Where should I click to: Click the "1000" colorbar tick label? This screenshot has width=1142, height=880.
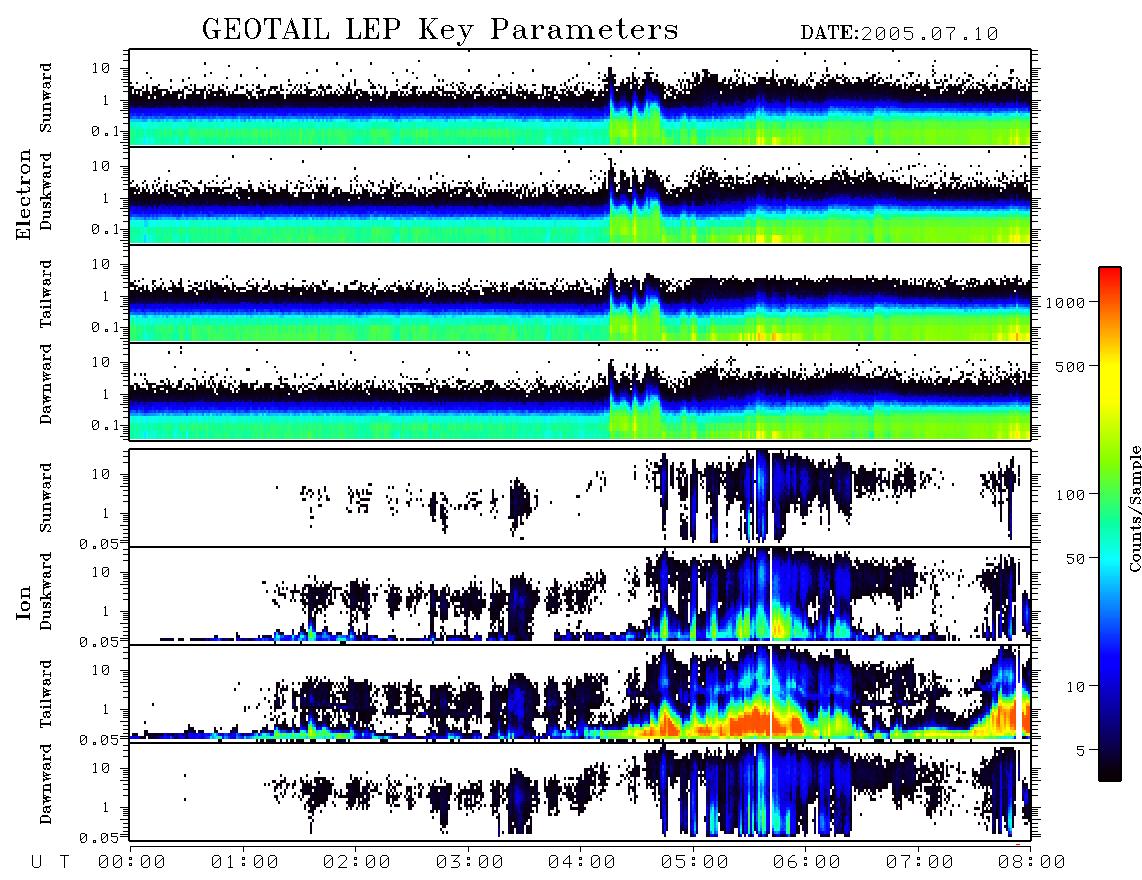[1065, 302]
